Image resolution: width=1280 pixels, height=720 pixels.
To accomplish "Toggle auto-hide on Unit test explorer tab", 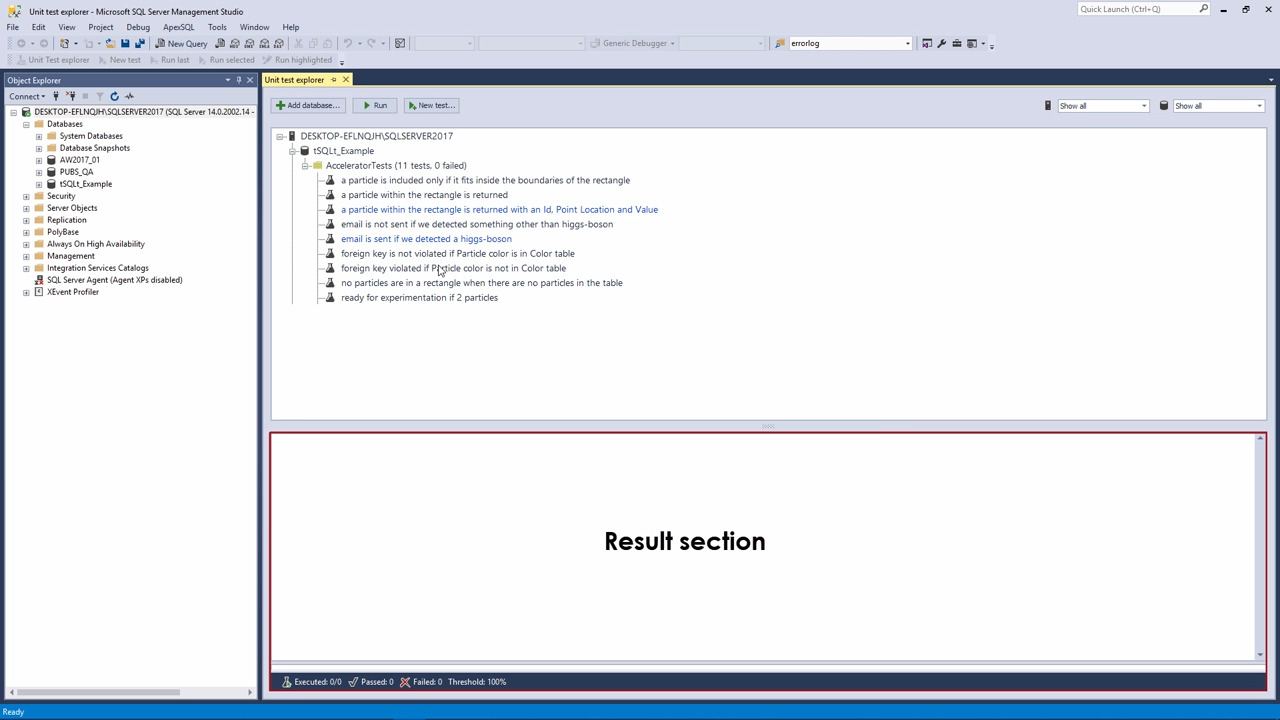I will [x=334, y=80].
